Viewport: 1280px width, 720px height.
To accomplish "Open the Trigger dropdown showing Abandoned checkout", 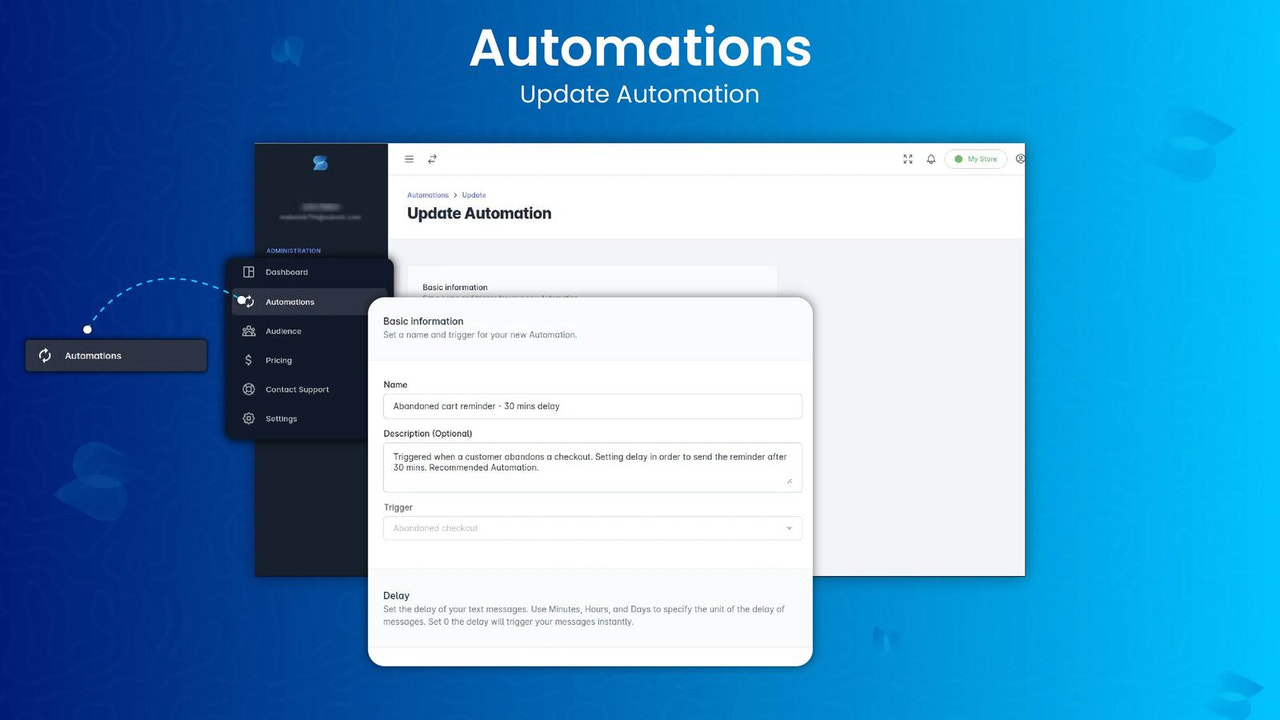I will tap(592, 528).
